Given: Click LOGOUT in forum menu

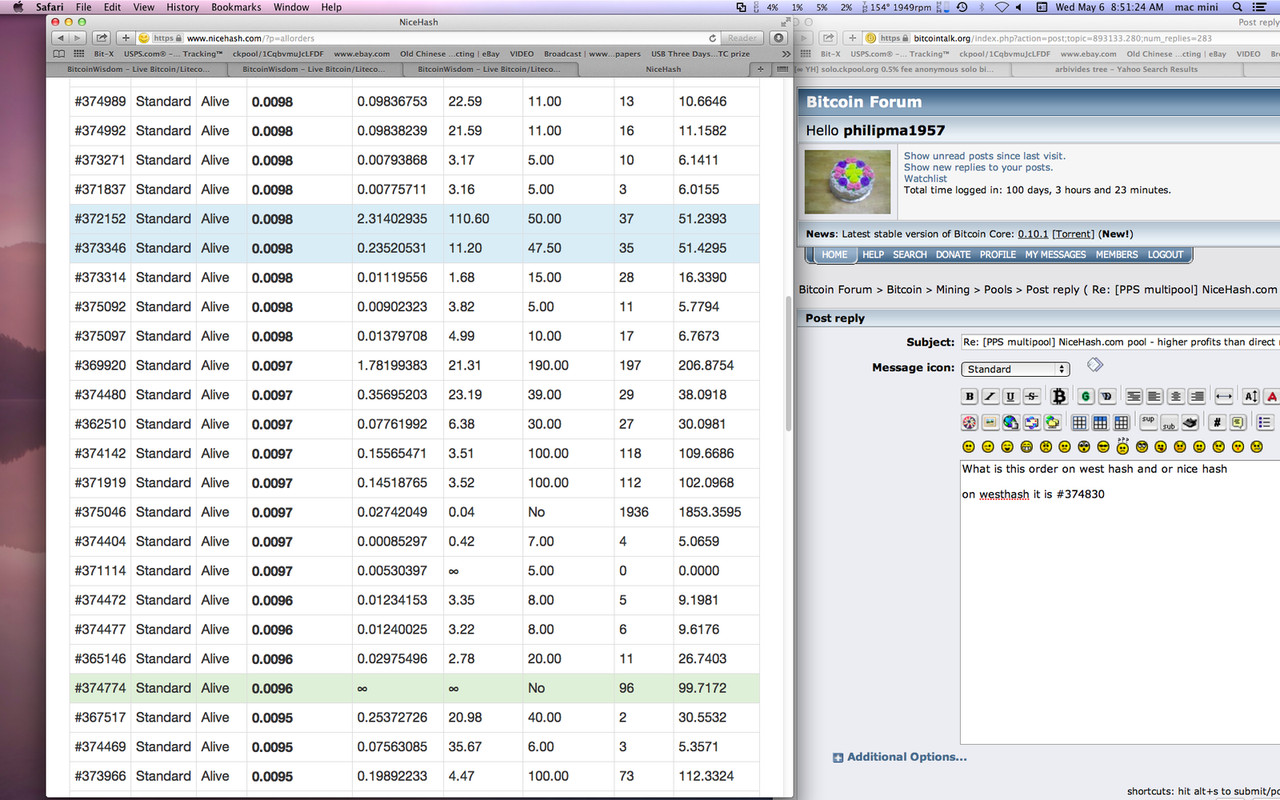Looking at the screenshot, I should [x=1165, y=255].
